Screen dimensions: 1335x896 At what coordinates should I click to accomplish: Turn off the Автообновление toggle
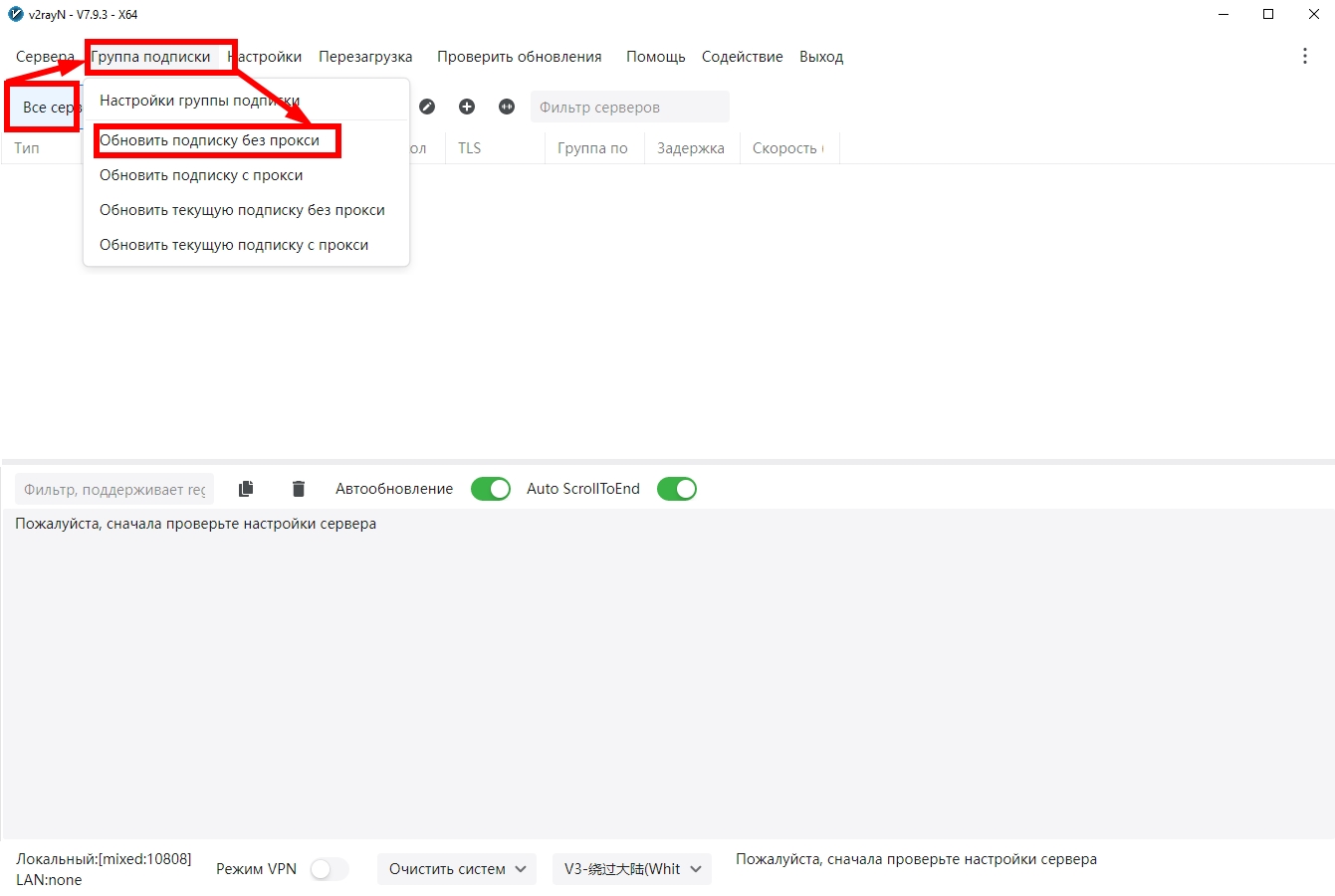tap(491, 489)
